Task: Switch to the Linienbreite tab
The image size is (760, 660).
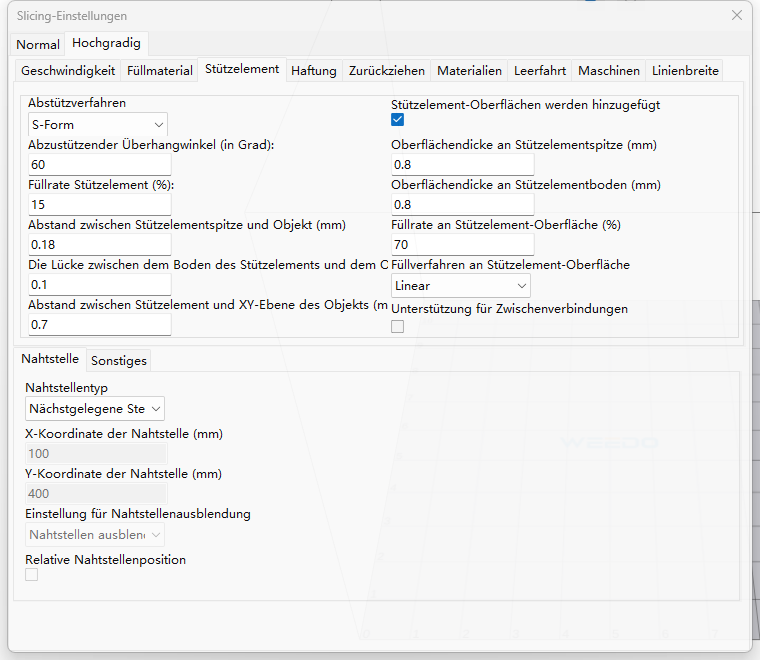Action: 685,71
